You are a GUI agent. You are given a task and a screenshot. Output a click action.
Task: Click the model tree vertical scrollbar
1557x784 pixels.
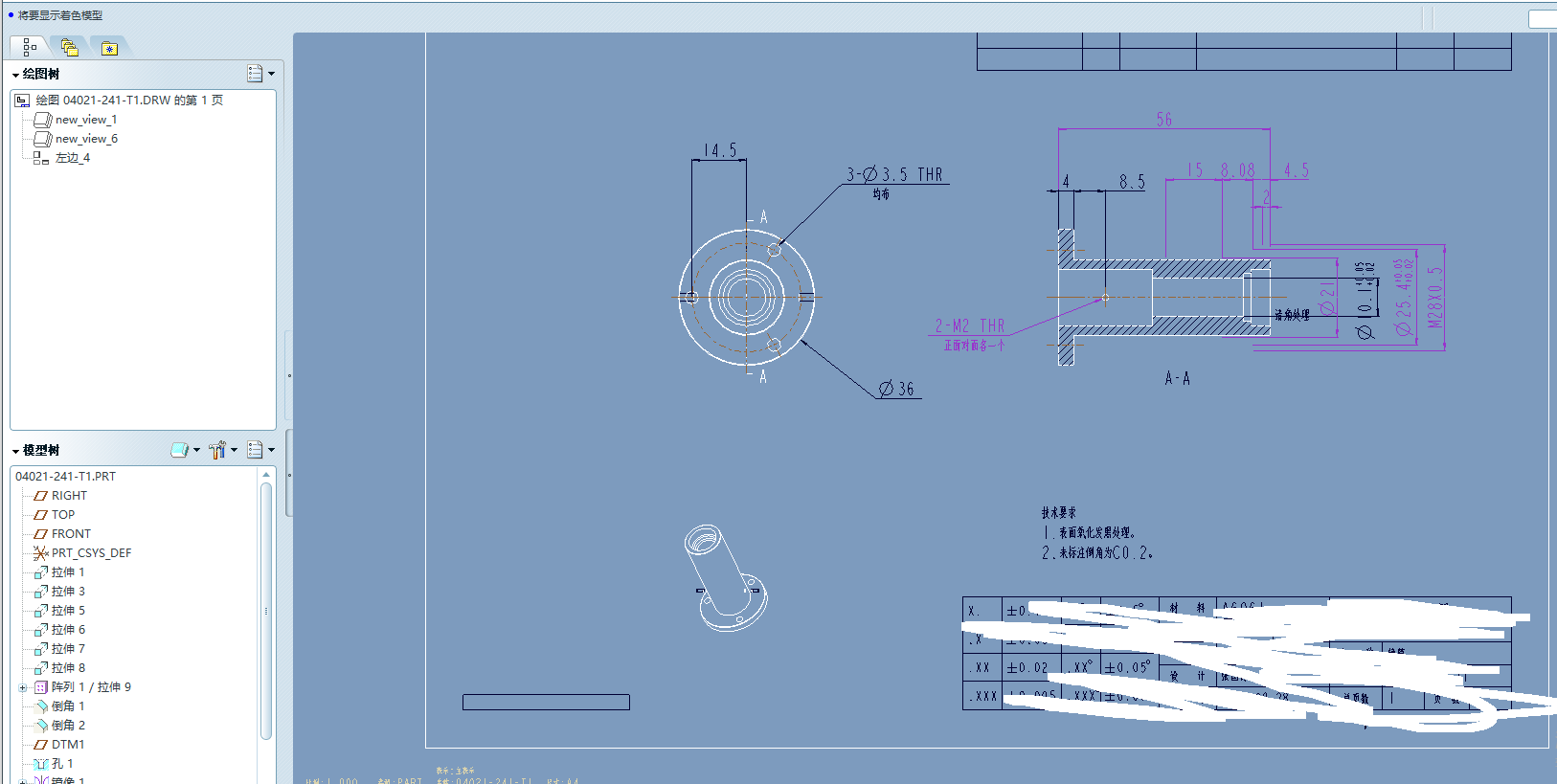[x=266, y=611]
